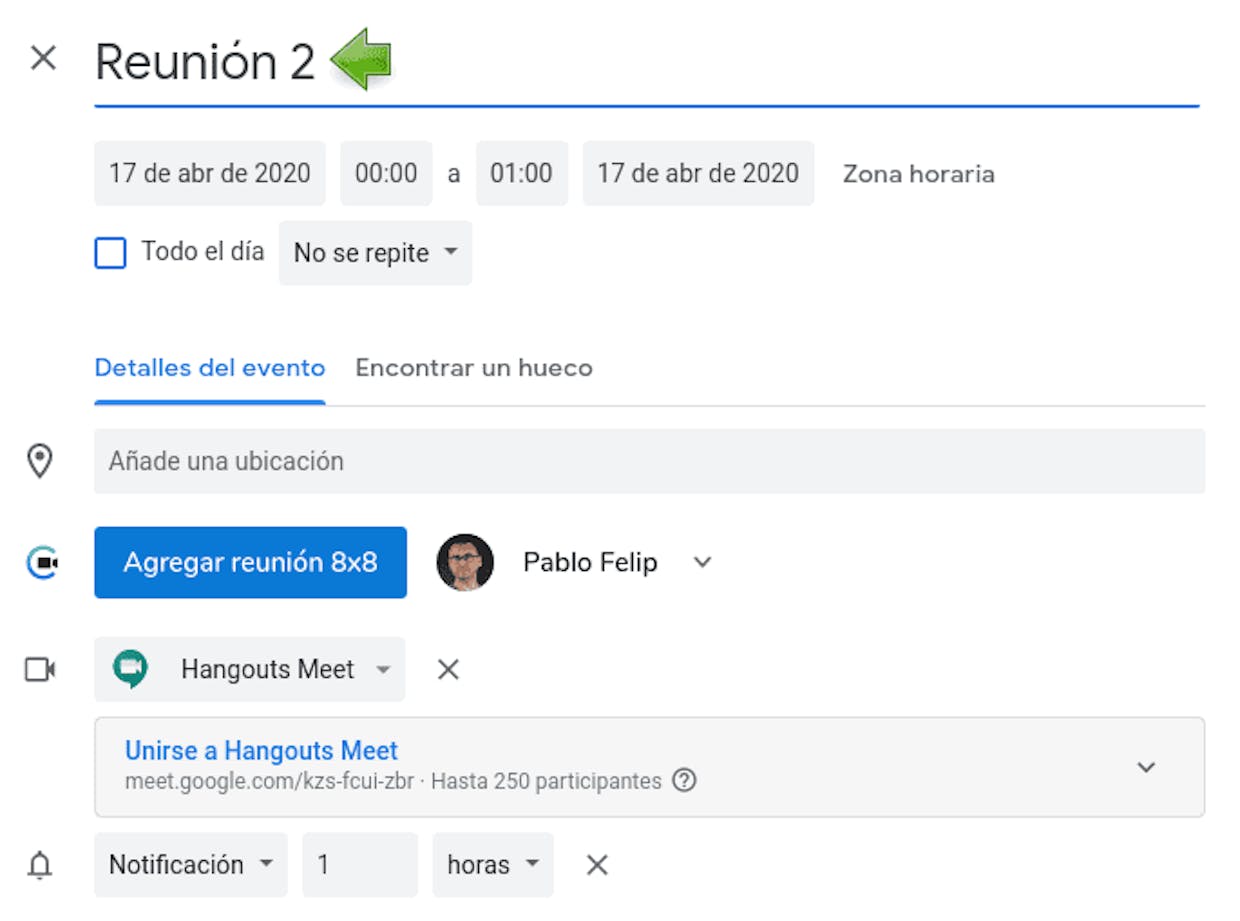This screenshot has width=1240, height=921.
Task: Open the 'Hangouts Meet' conferencing dropdown
Action: 250,669
